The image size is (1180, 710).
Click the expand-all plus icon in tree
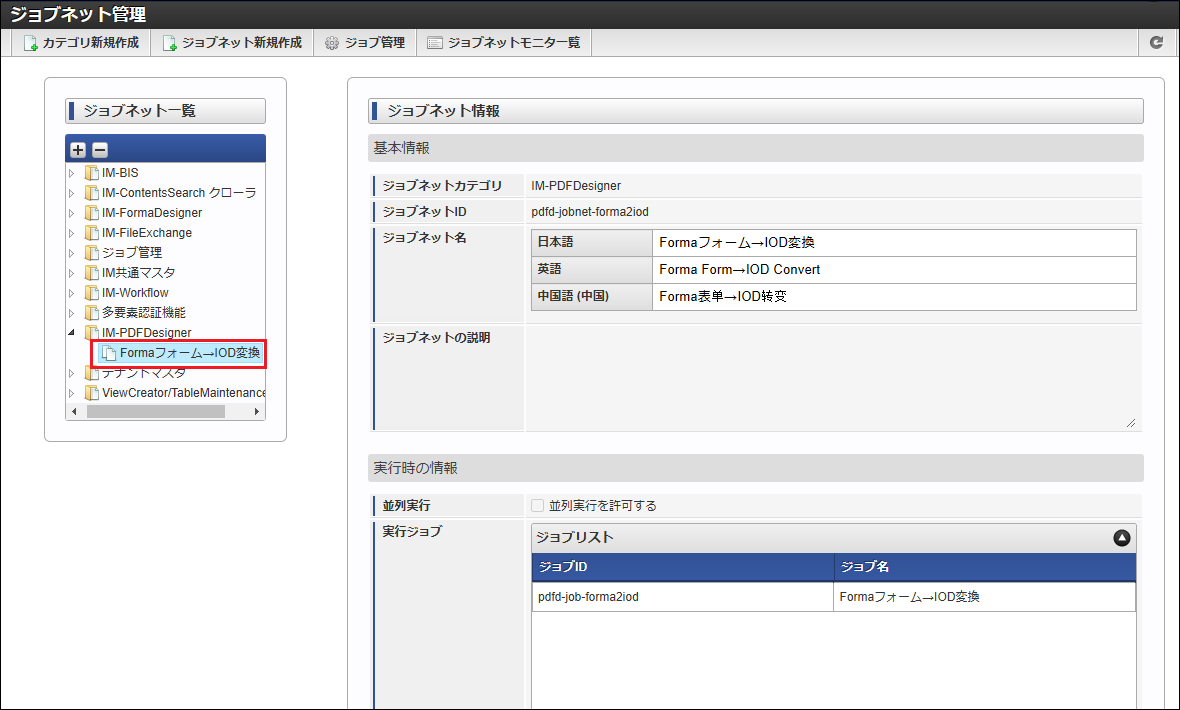tap(78, 150)
